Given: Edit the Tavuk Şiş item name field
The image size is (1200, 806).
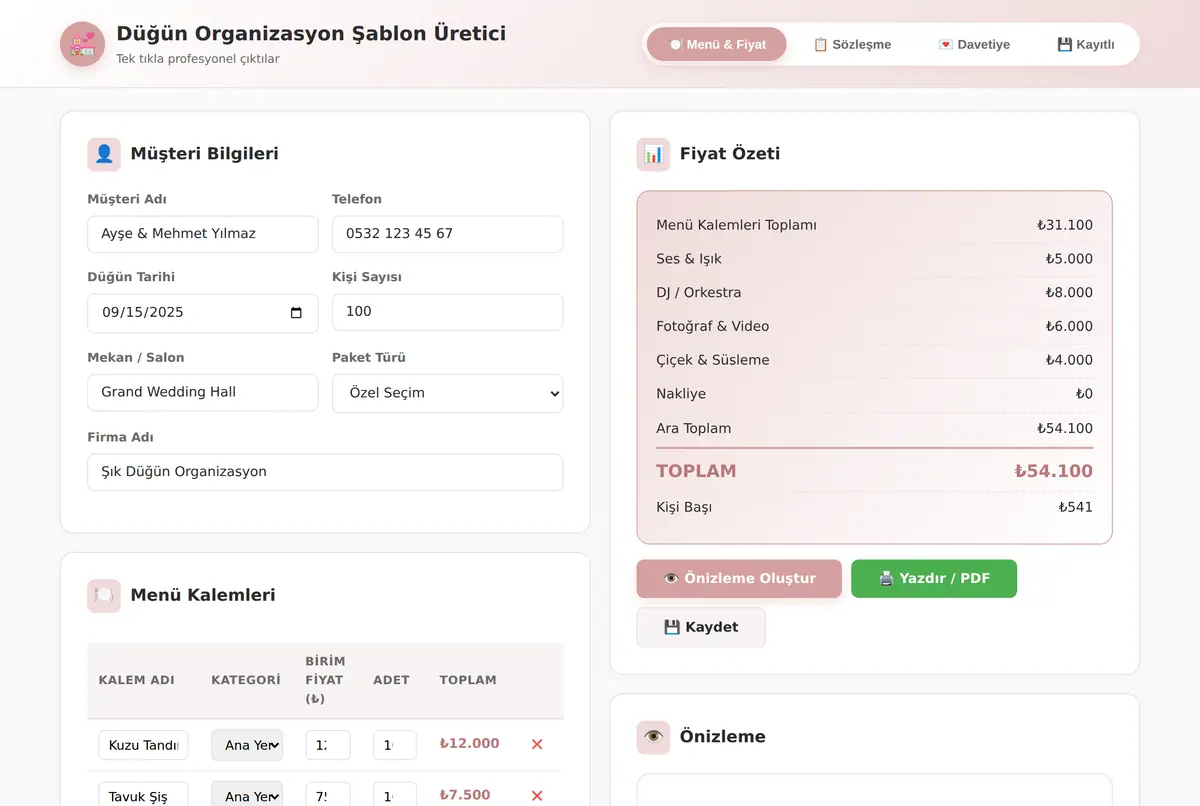Looking at the screenshot, I should 143,796.
